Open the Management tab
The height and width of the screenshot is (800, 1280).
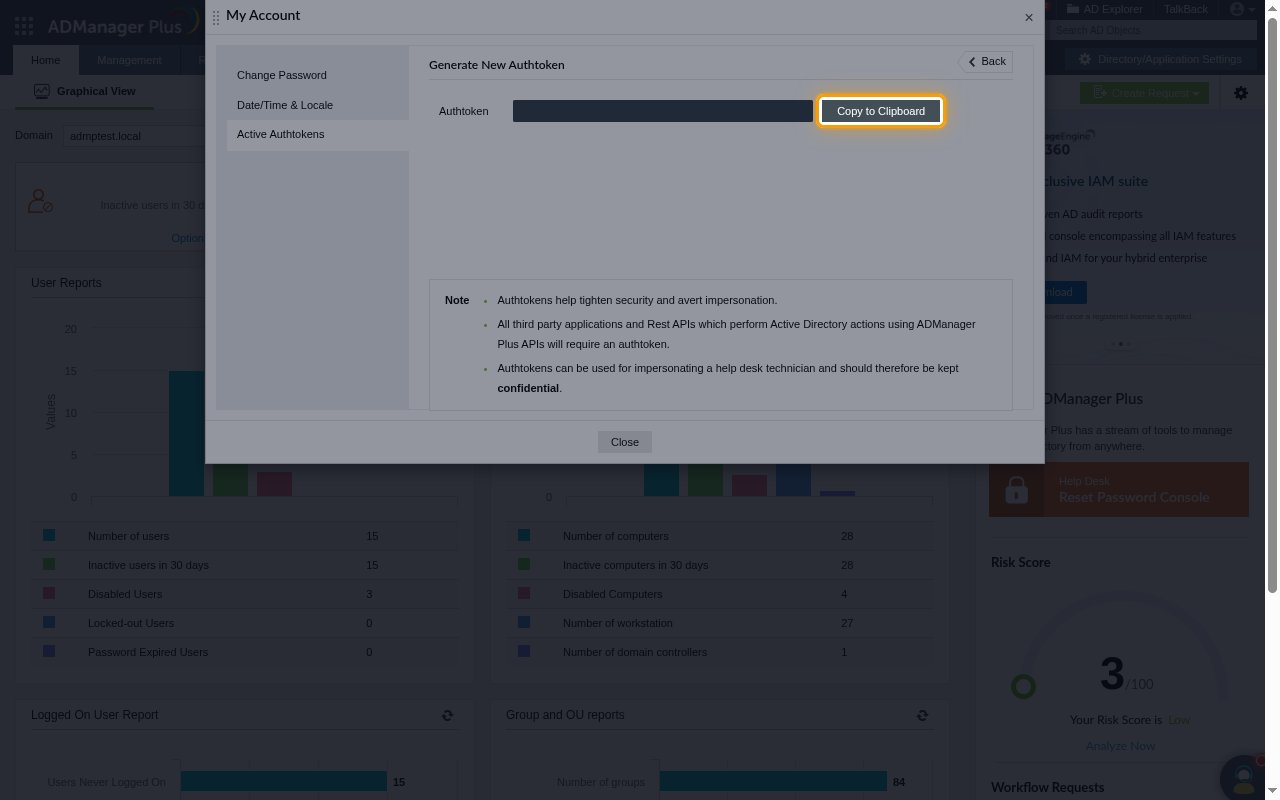(x=129, y=60)
